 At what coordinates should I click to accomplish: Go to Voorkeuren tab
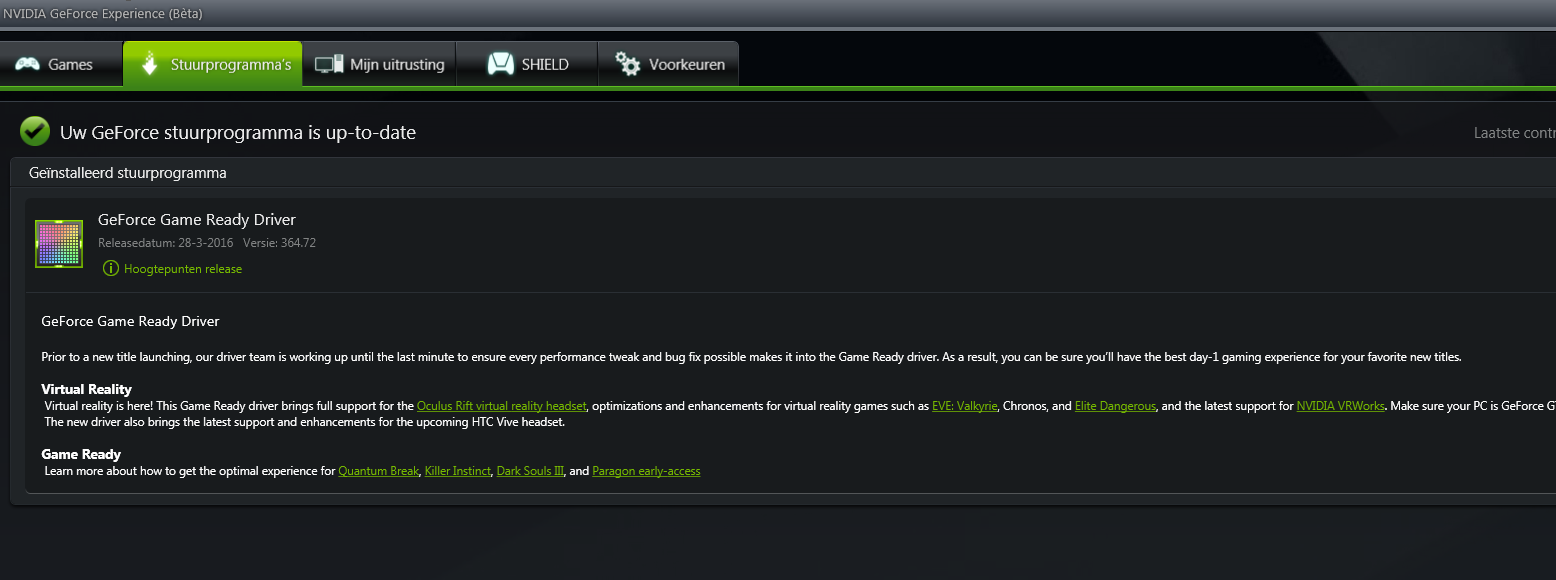point(669,64)
